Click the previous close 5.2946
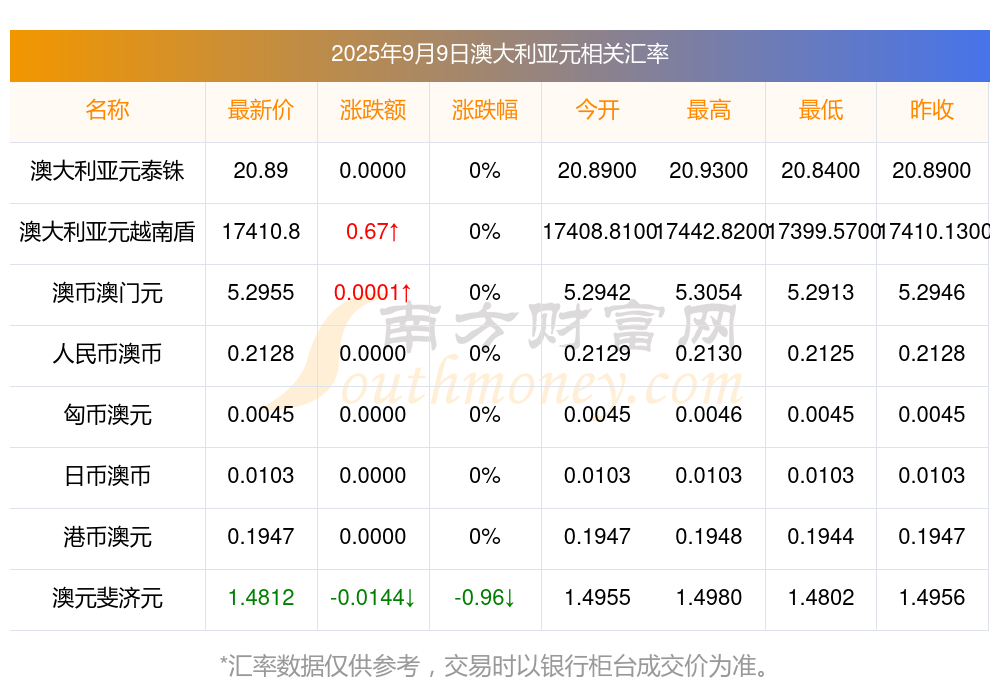Screen dimensions: 1000x698 tap(932, 292)
